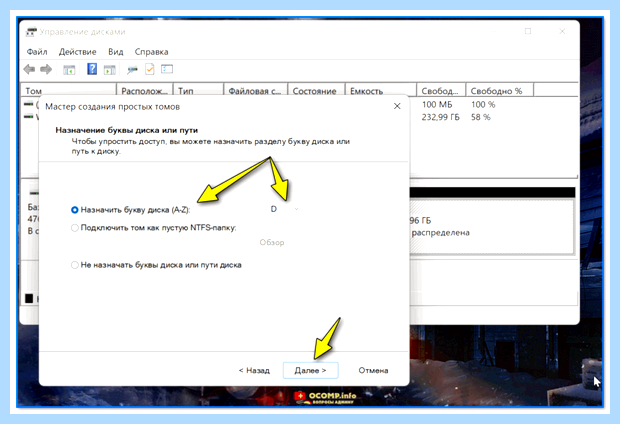The width and height of the screenshot is (620, 424).
Task: Select 'Подключить том как пустую NTFS-папку' option
Action: click(x=153, y=228)
